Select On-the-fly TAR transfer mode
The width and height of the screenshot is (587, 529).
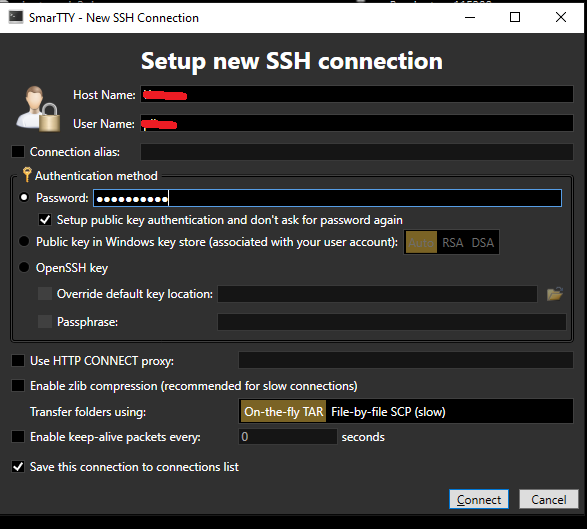[283, 412]
